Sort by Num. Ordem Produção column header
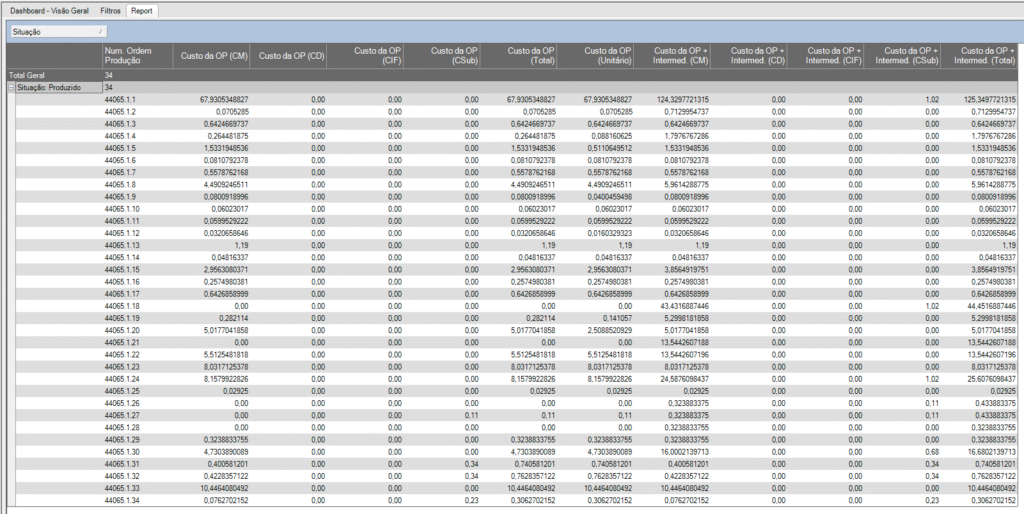Viewport: 1024px width, 514px height. click(137, 56)
